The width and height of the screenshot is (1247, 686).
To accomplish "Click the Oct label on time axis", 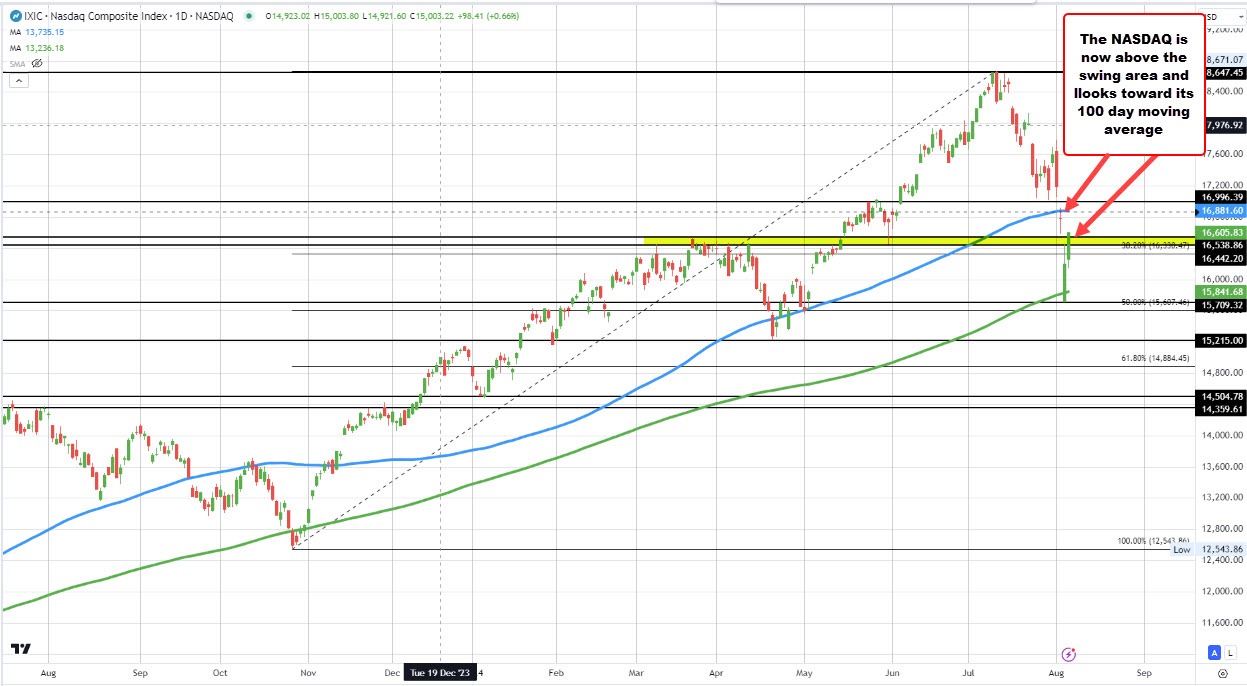I will (220, 673).
